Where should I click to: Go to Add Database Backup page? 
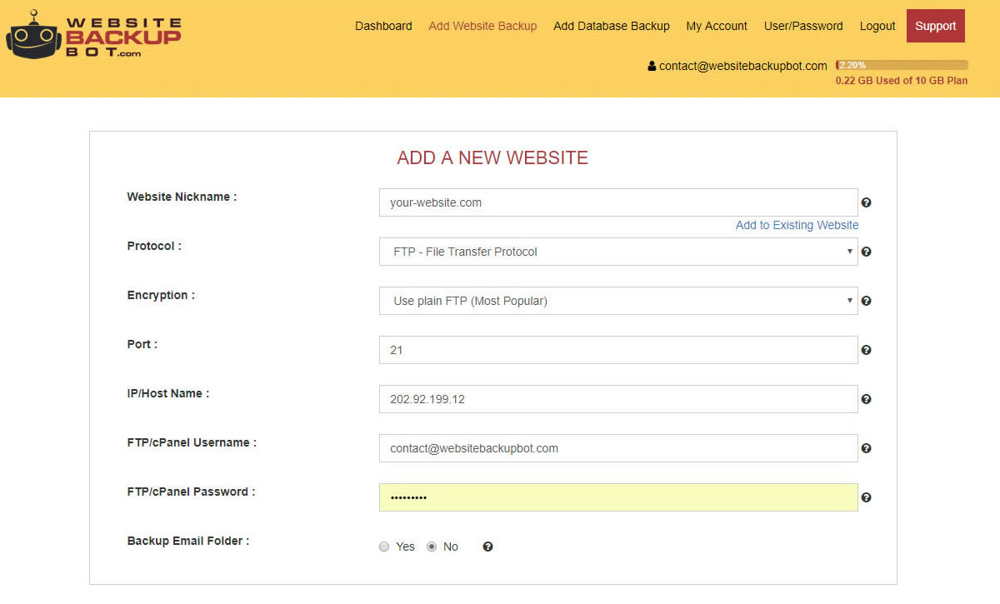pyautogui.click(x=611, y=26)
